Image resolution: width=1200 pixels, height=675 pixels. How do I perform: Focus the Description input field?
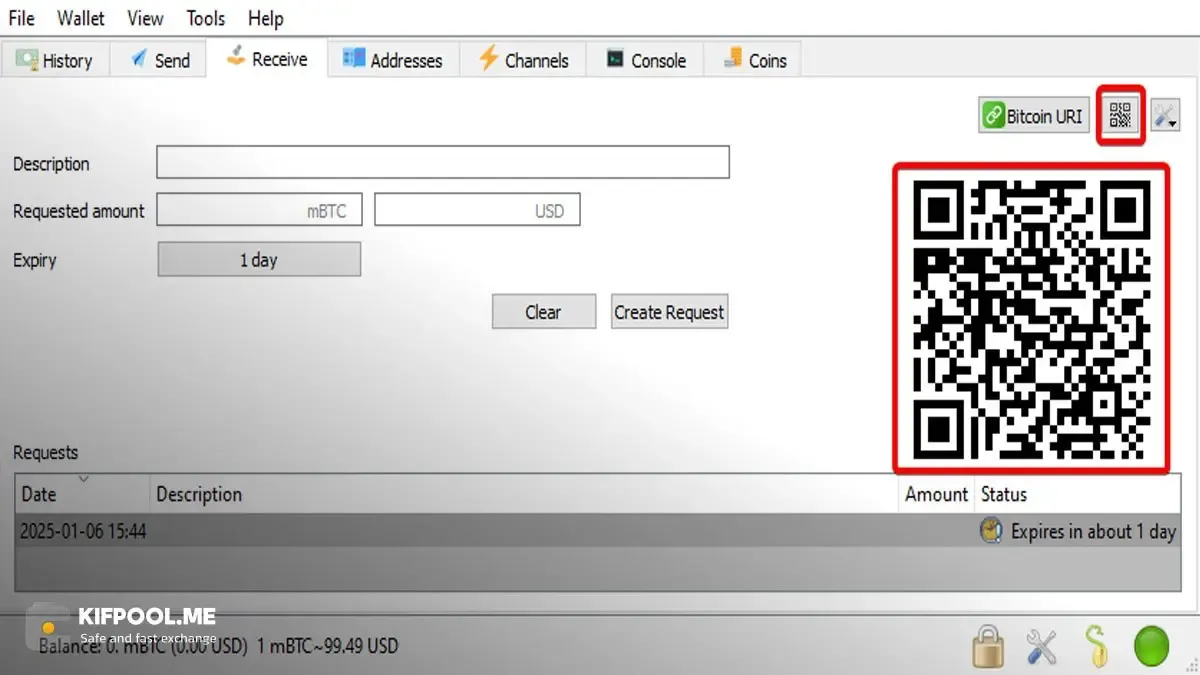(x=443, y=163)
